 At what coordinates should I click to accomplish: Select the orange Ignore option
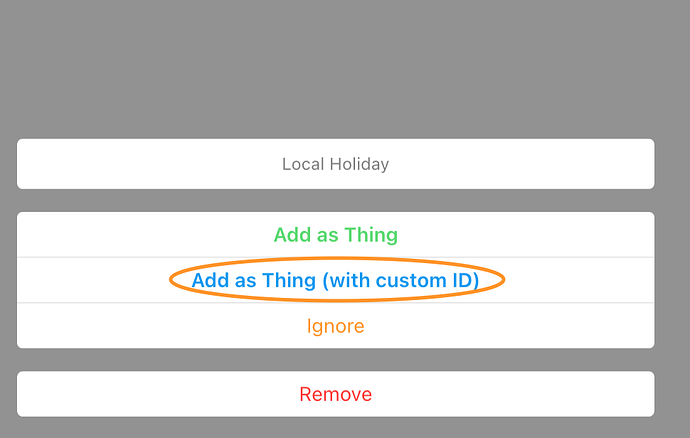coord(335,326)
